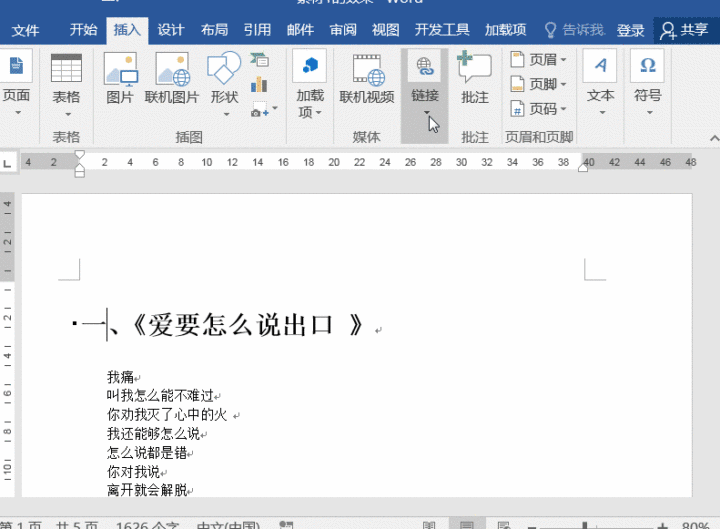Switch to web layout view icon

[504, 525]
